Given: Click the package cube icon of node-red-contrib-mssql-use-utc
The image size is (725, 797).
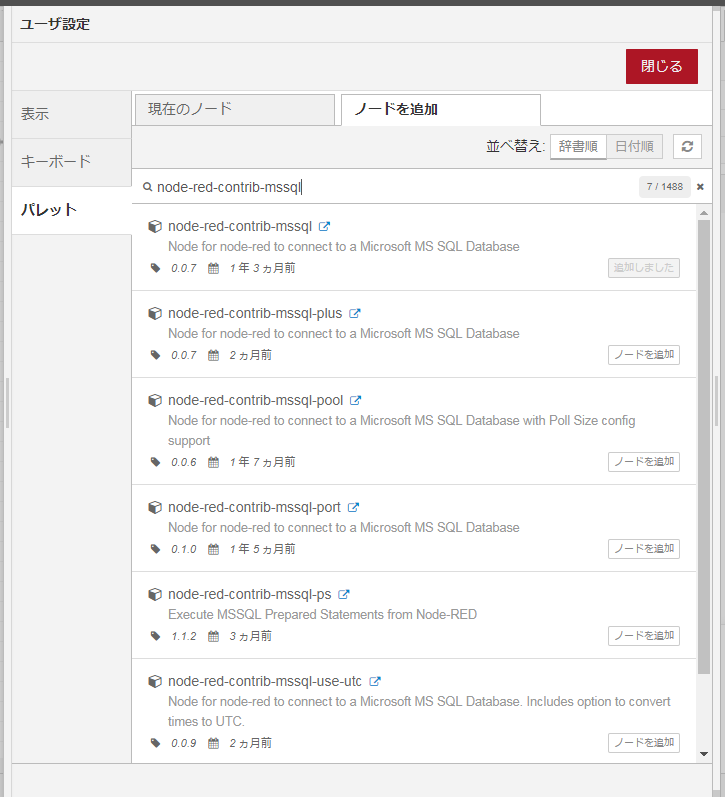Looking at the screenshot, I should [x=155, y=681].
